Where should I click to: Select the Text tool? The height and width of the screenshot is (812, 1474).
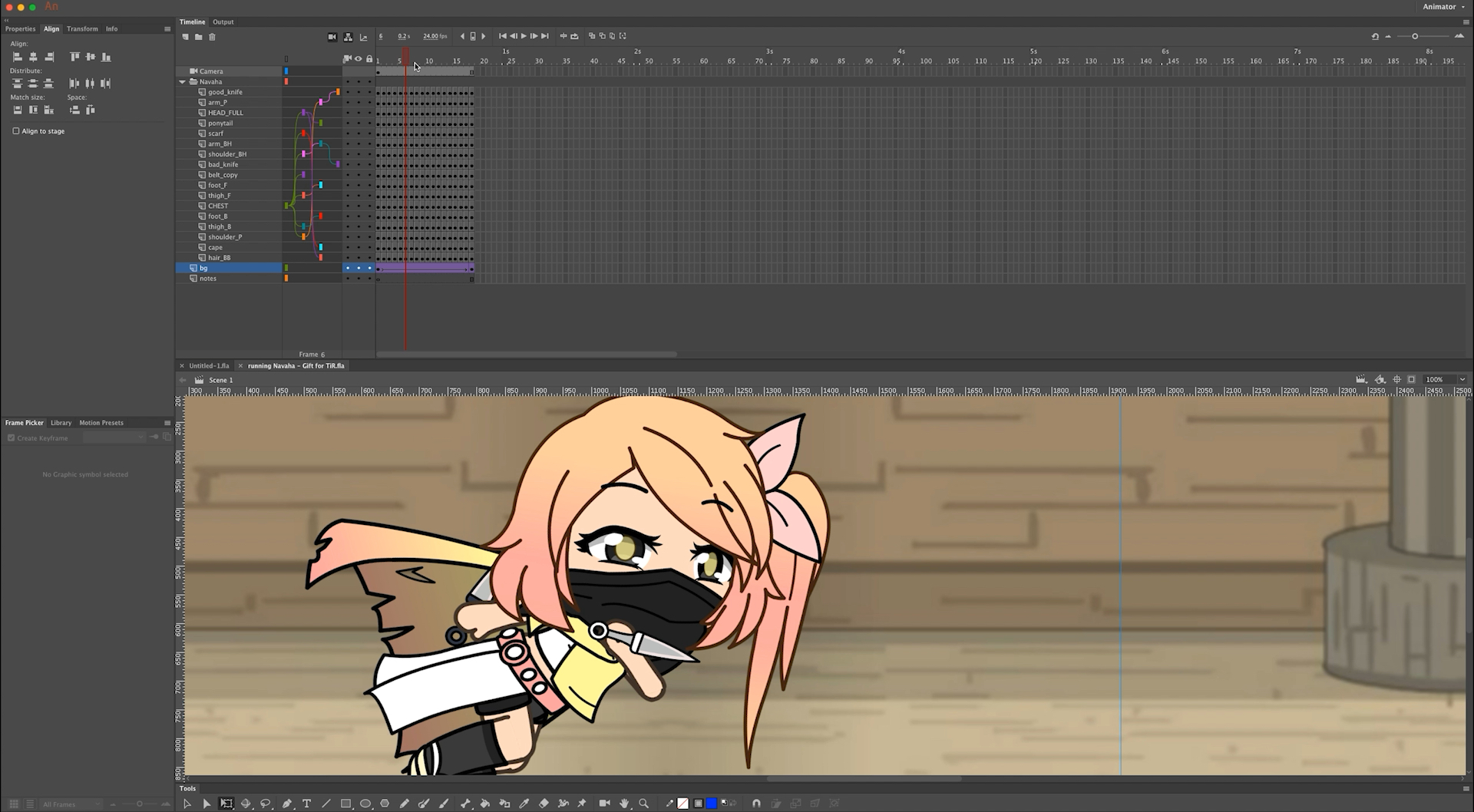pyautogui.click(x=306, y=804)
